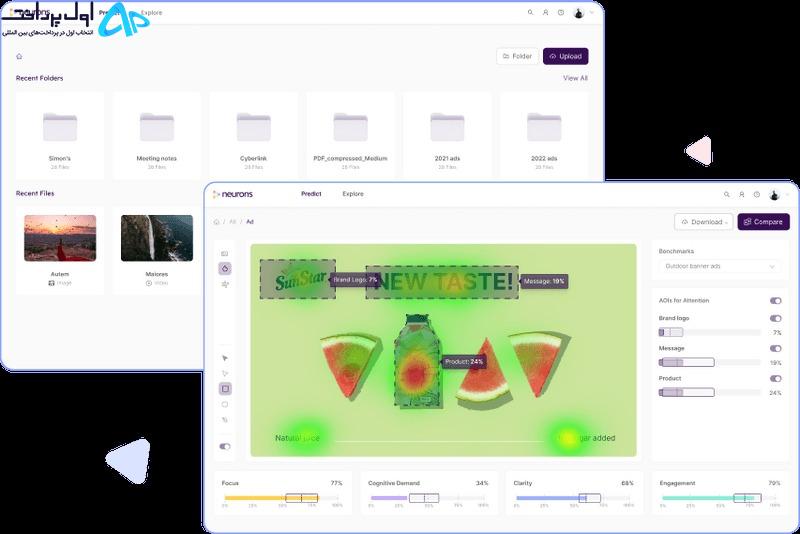The height and width of the screenshot is (534, 800).
Task: Click the NEW TASTE! message AOI box
Action: tap(442, 282)
